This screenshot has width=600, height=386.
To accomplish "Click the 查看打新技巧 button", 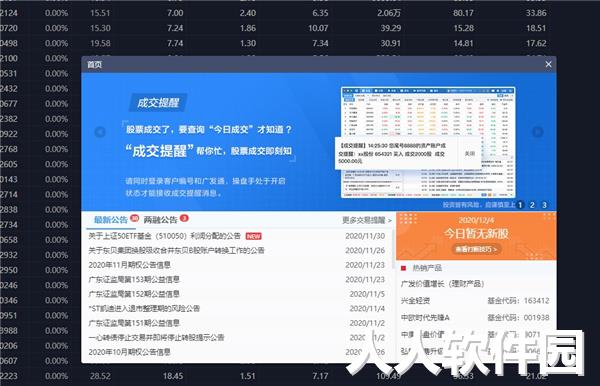I will (476, 249).
